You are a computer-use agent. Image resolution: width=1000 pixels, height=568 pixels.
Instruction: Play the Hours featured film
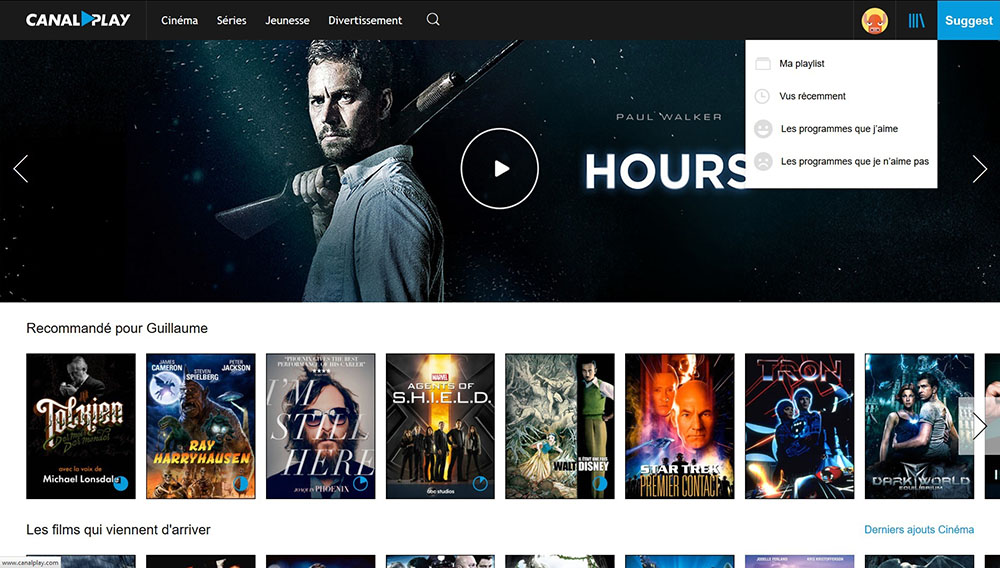click(x=499, y=168)
